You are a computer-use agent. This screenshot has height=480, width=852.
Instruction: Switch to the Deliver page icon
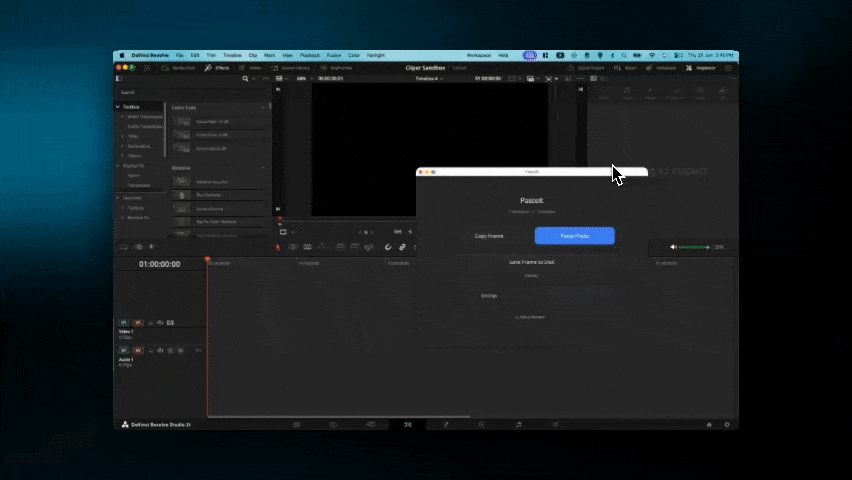click(x=555, y=425)
